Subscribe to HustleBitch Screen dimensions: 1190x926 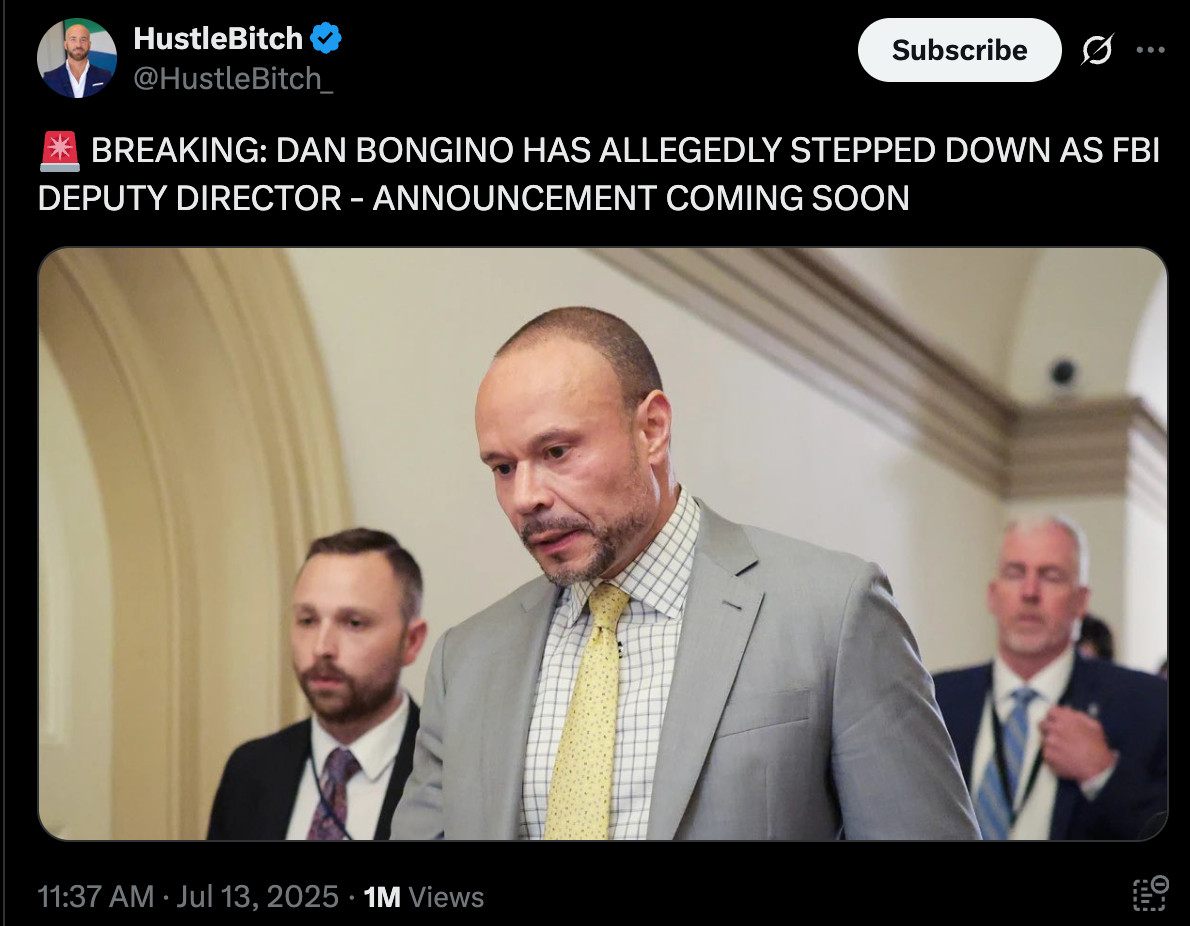pos(959,50)
